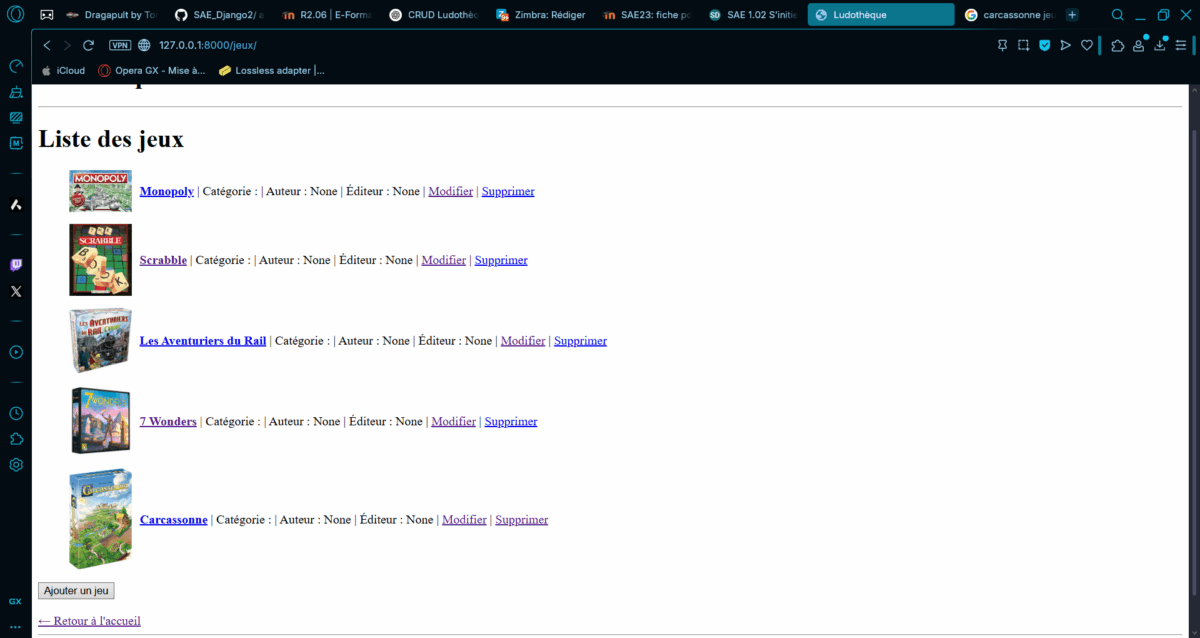Switch to the carcassonne jeu Google tab
This screenshot has width=1200, height=638.
point(1010,15)
